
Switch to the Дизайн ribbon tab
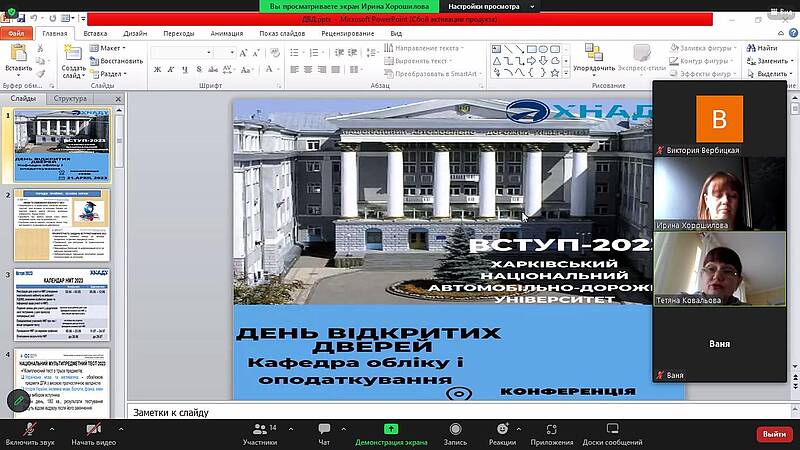pos(135,33)
